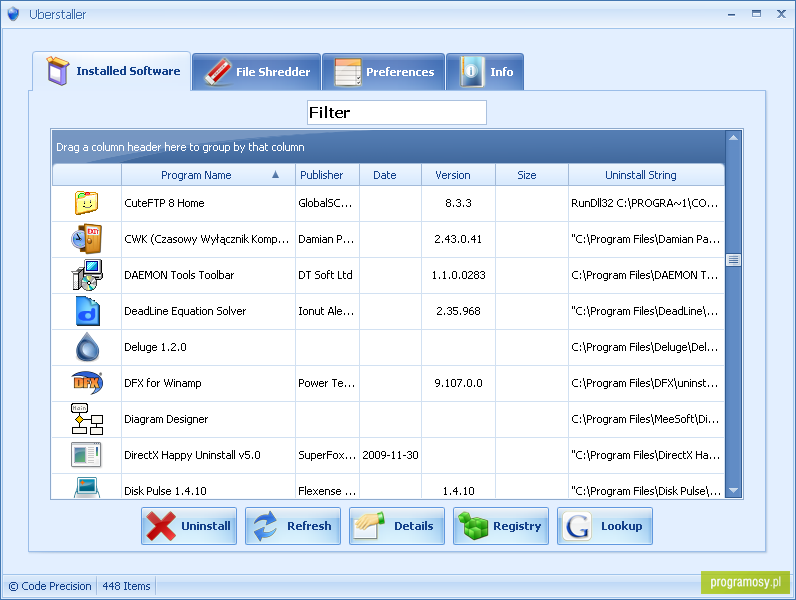Screen dimensions: 796x600
Task: Click the Flexense publisher cell
Action: pyautogui.click(x=327, y=487)
